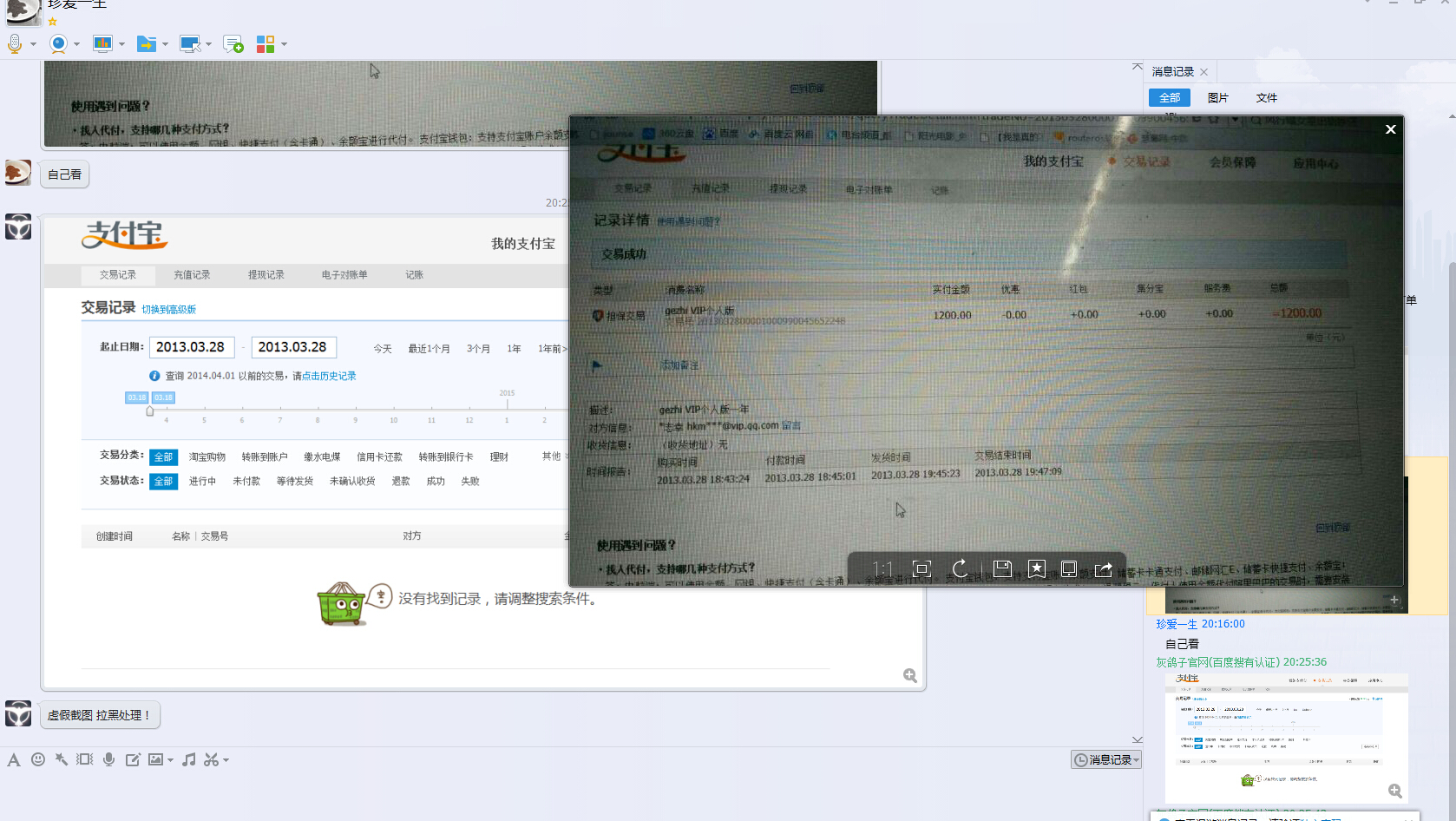This screenshot has width=1456, height=821.
Task: Close the 消息记录 tab with X
Action: (x=1203, y=72)
